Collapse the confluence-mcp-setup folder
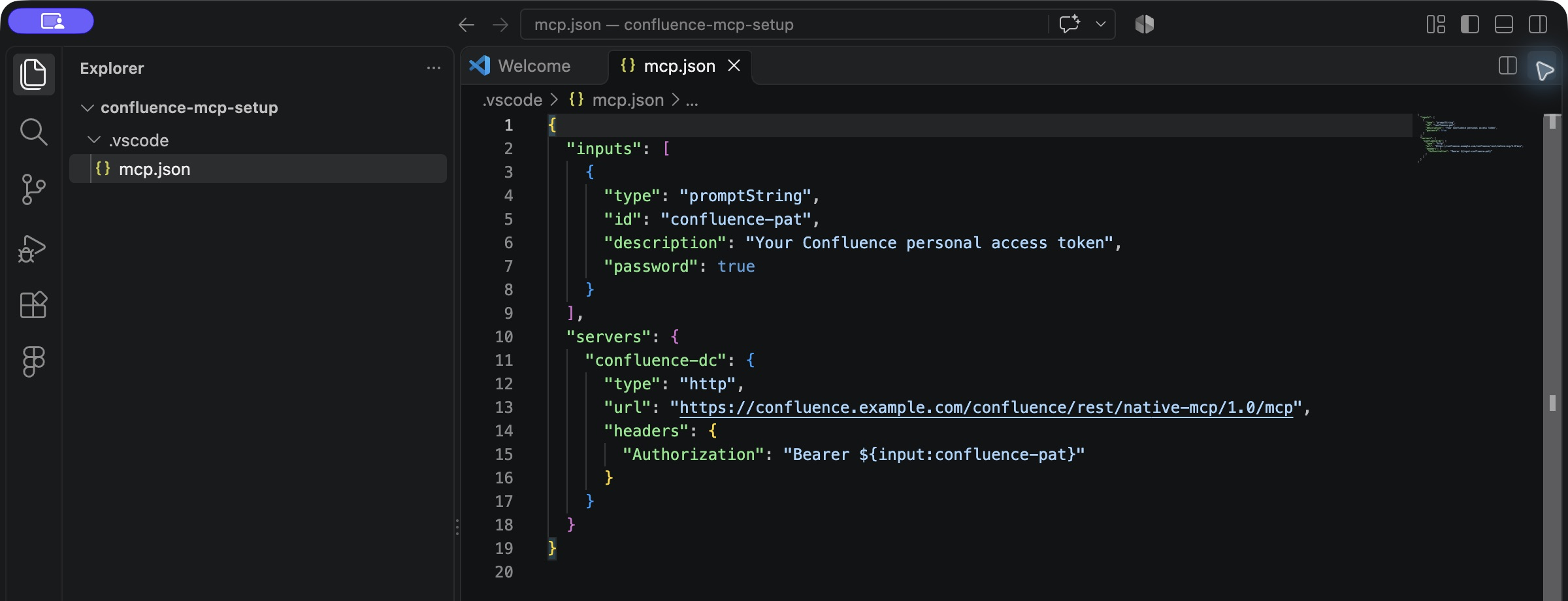Screen dimensions: 1568x601 pos(189,107)
